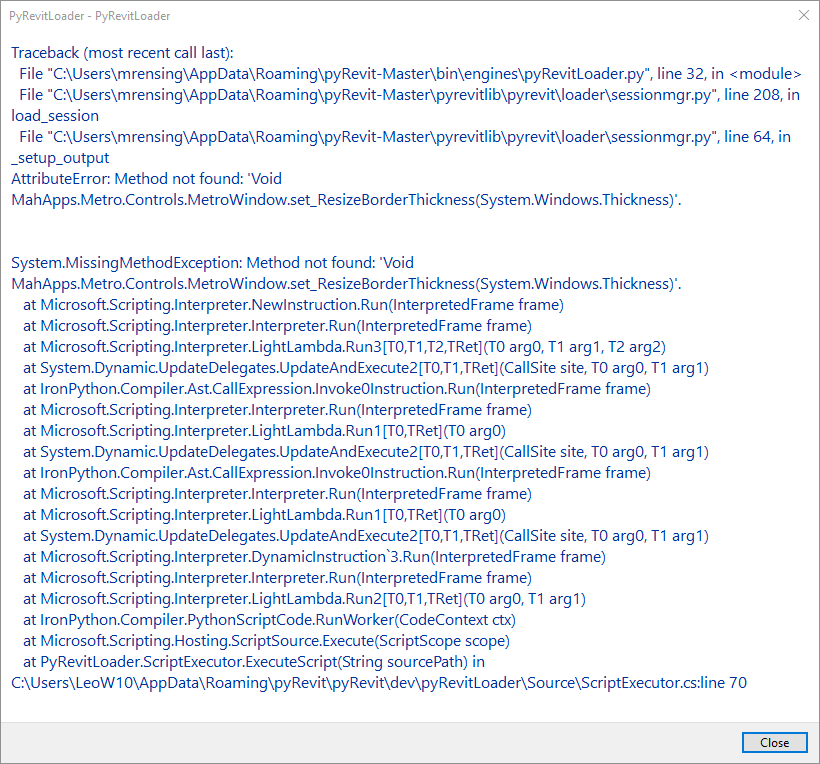The height and width of the screenshot is (764, 820).
Task: Click the 'AttributeError: Method not found' line
Action: click(x=146, y=179)
